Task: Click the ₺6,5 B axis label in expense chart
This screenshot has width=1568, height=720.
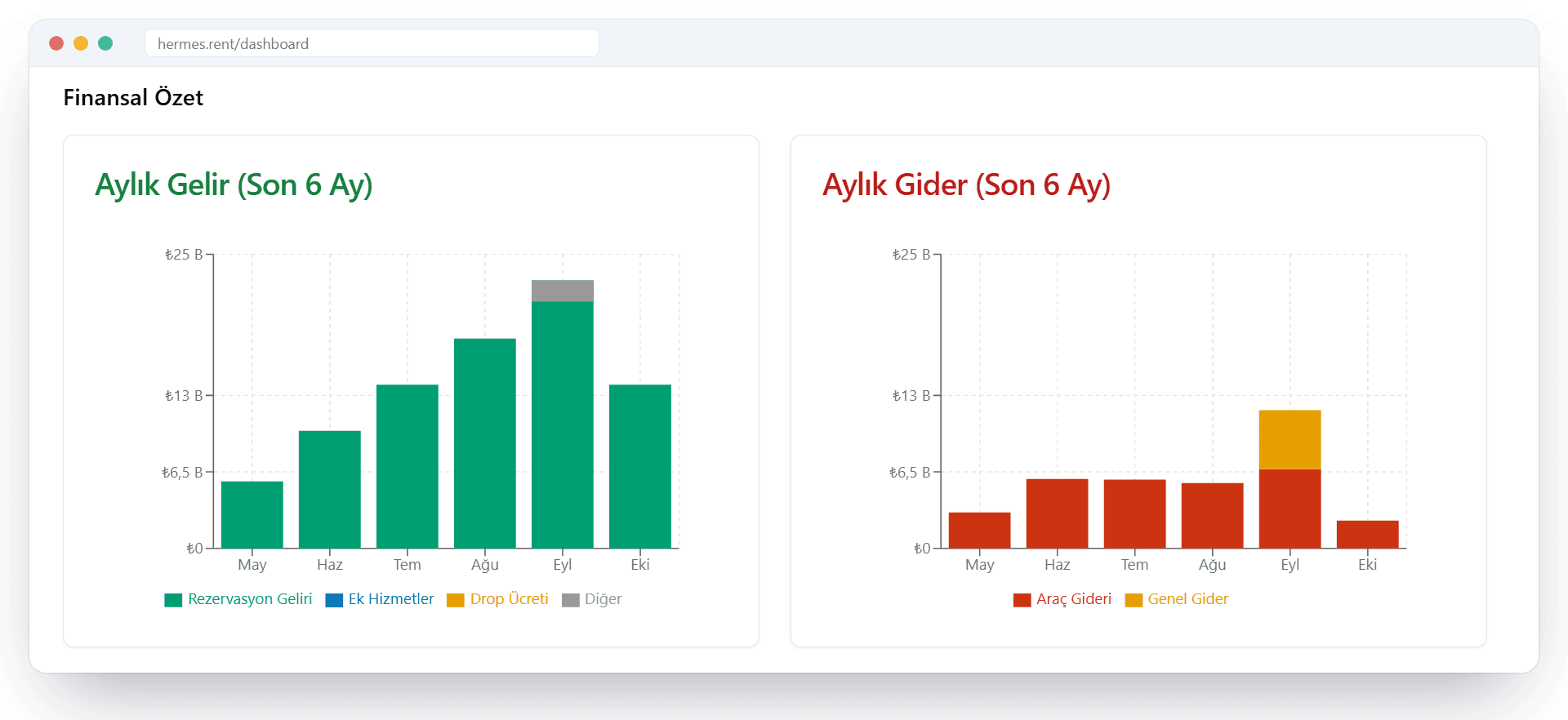Action: (x=910, y=473)
